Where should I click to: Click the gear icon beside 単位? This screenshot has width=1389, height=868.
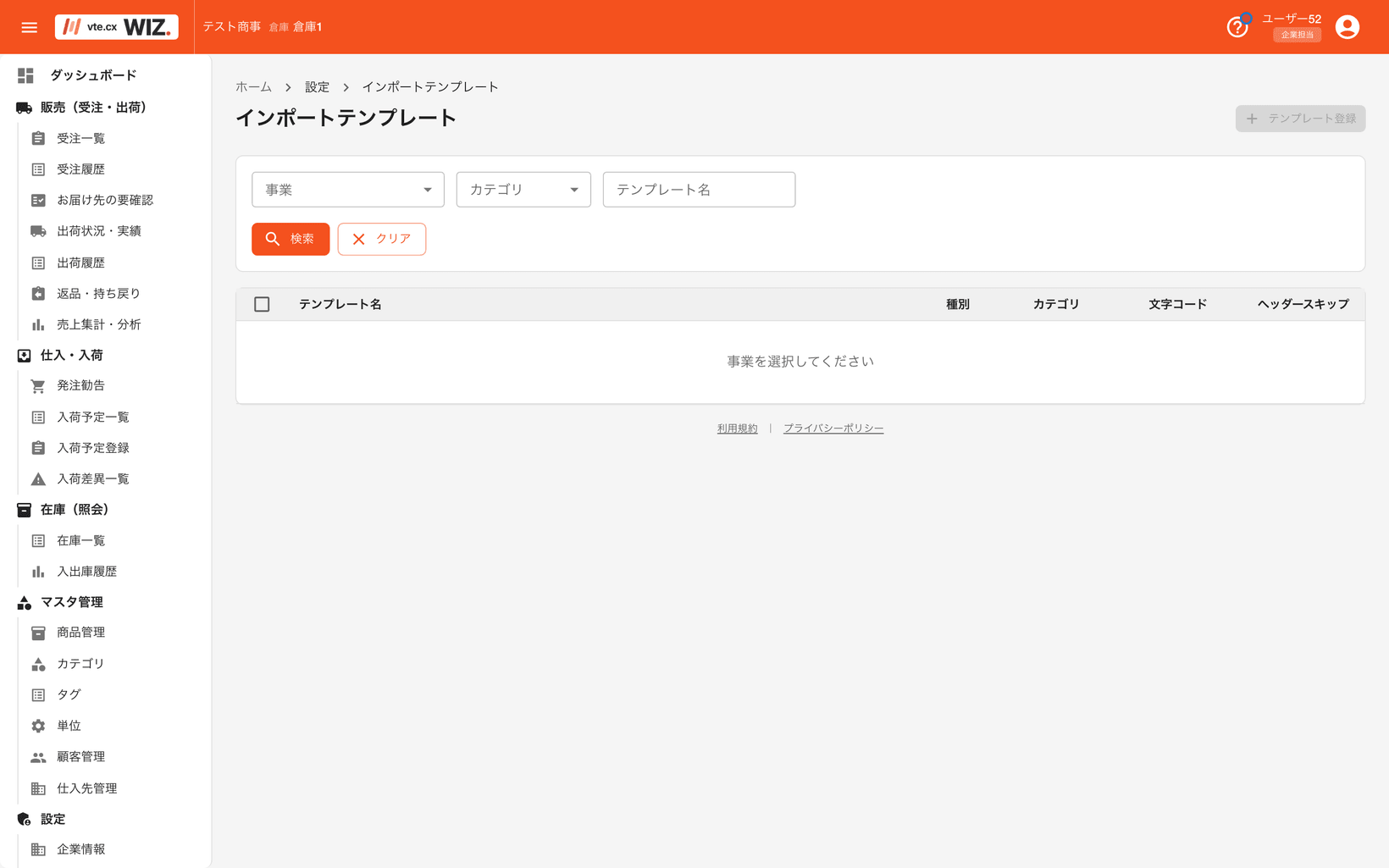[38, 726]
